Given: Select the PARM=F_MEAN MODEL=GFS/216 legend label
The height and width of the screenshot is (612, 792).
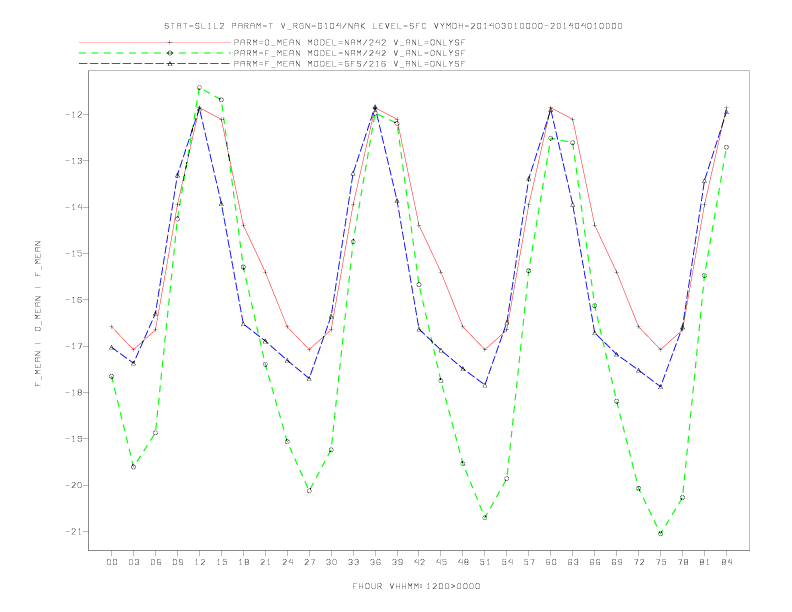Looking at the screenshot, I should pos(349,64).
